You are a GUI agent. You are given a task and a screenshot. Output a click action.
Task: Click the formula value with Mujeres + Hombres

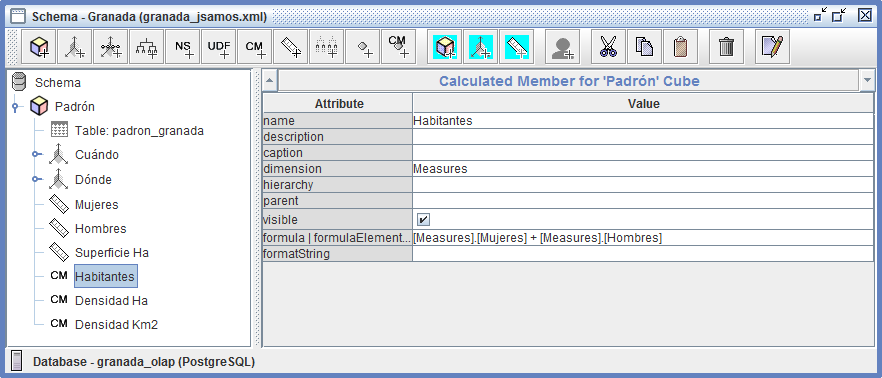643,238
